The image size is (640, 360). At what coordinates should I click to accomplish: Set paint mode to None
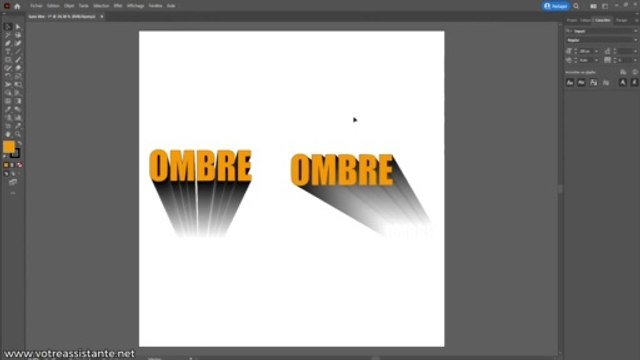point(19,165)
